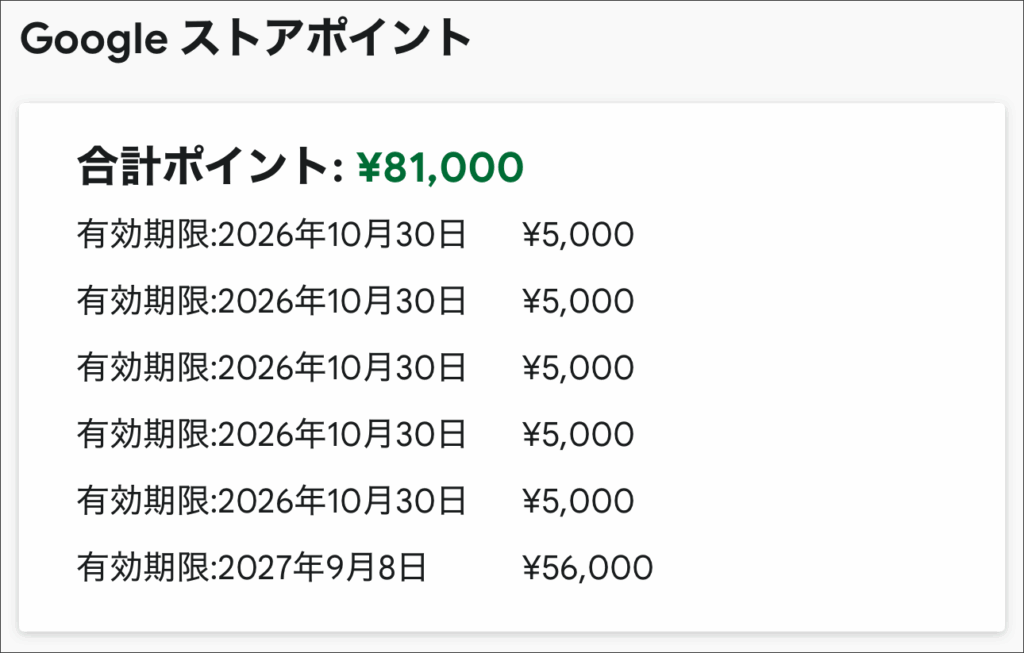1024x653 pixels.
Task: Select the third row's ¥5,000 amount
Action: pos(578,368)
